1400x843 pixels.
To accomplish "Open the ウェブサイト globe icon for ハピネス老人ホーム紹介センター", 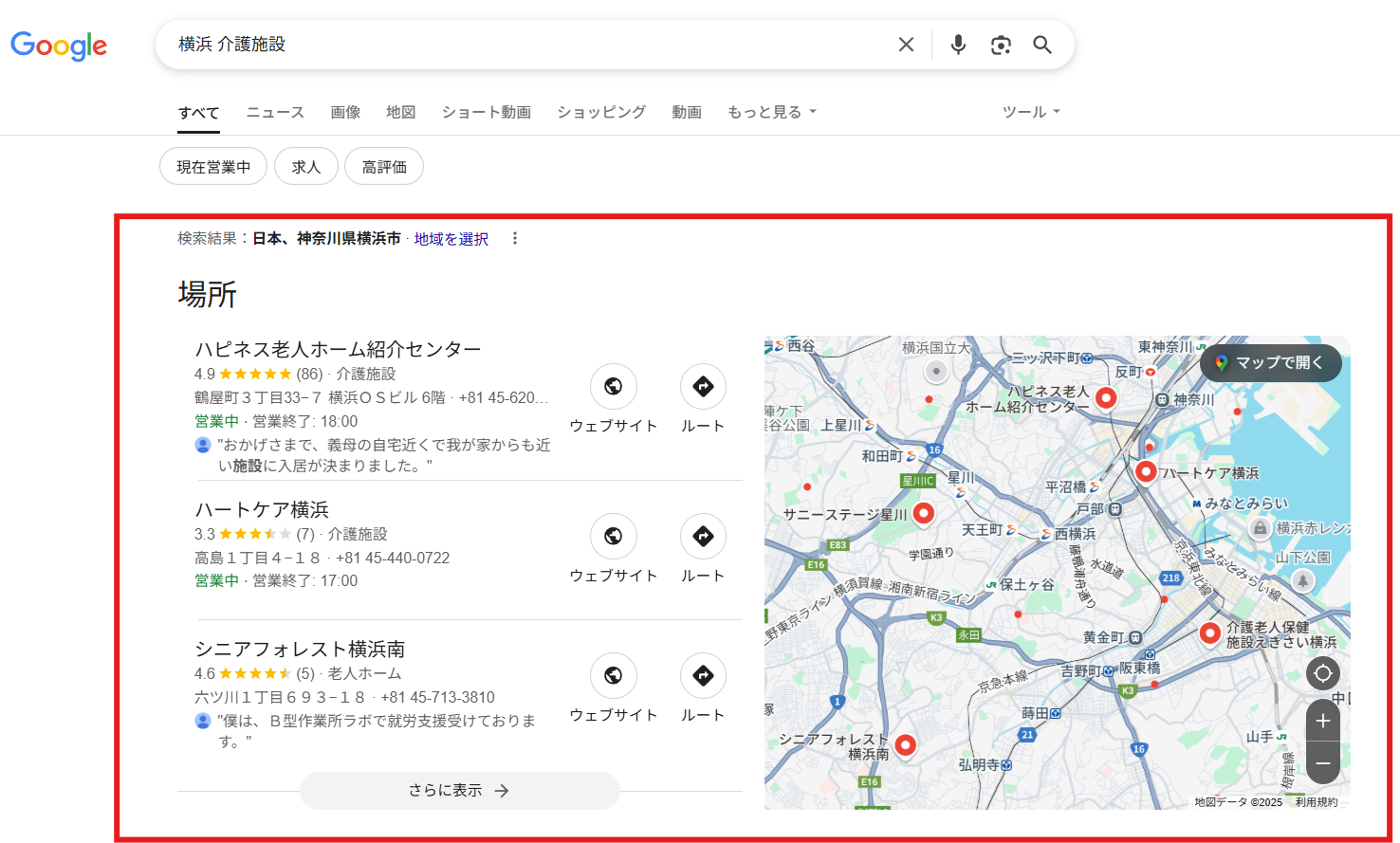I will click(x=613, y=387).
